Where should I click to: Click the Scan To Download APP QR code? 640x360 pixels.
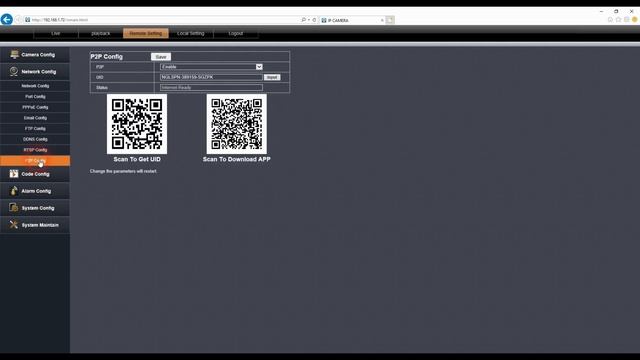point(236,124)
